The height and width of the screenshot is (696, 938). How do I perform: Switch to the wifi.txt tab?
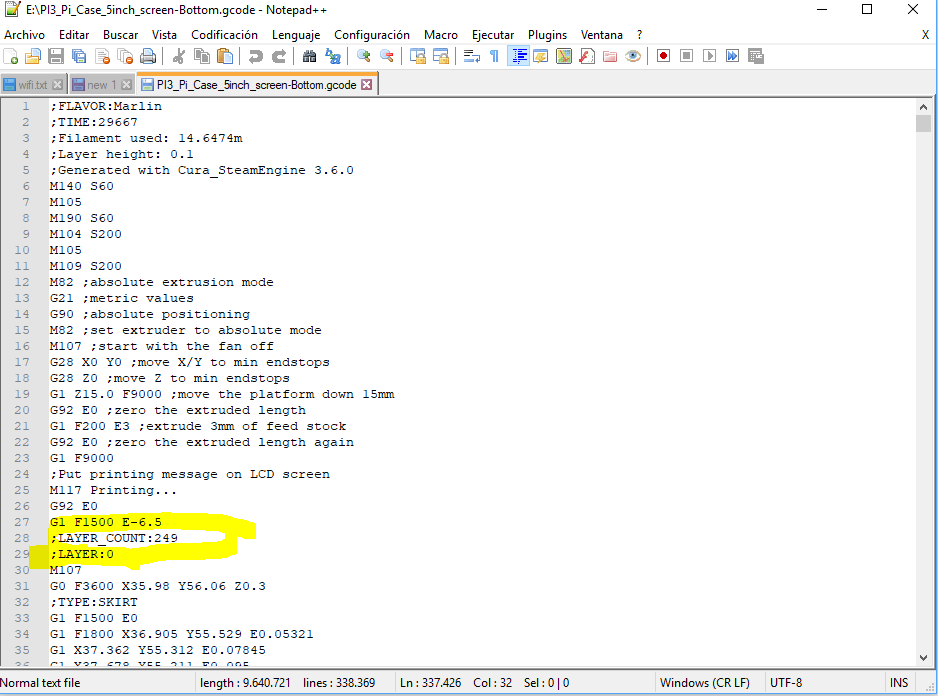(x=34, y=85)
